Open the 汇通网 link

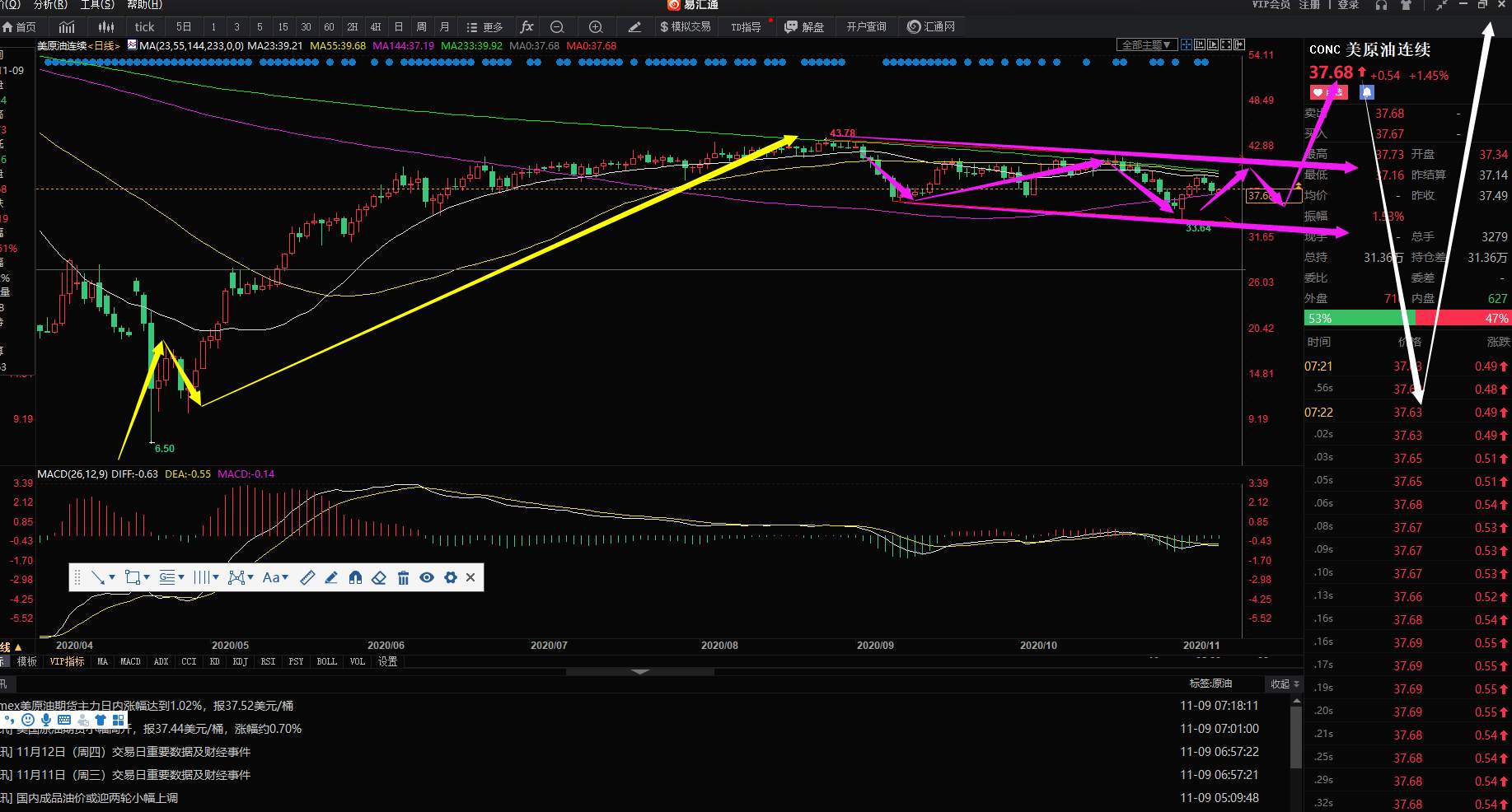[931, 26]
